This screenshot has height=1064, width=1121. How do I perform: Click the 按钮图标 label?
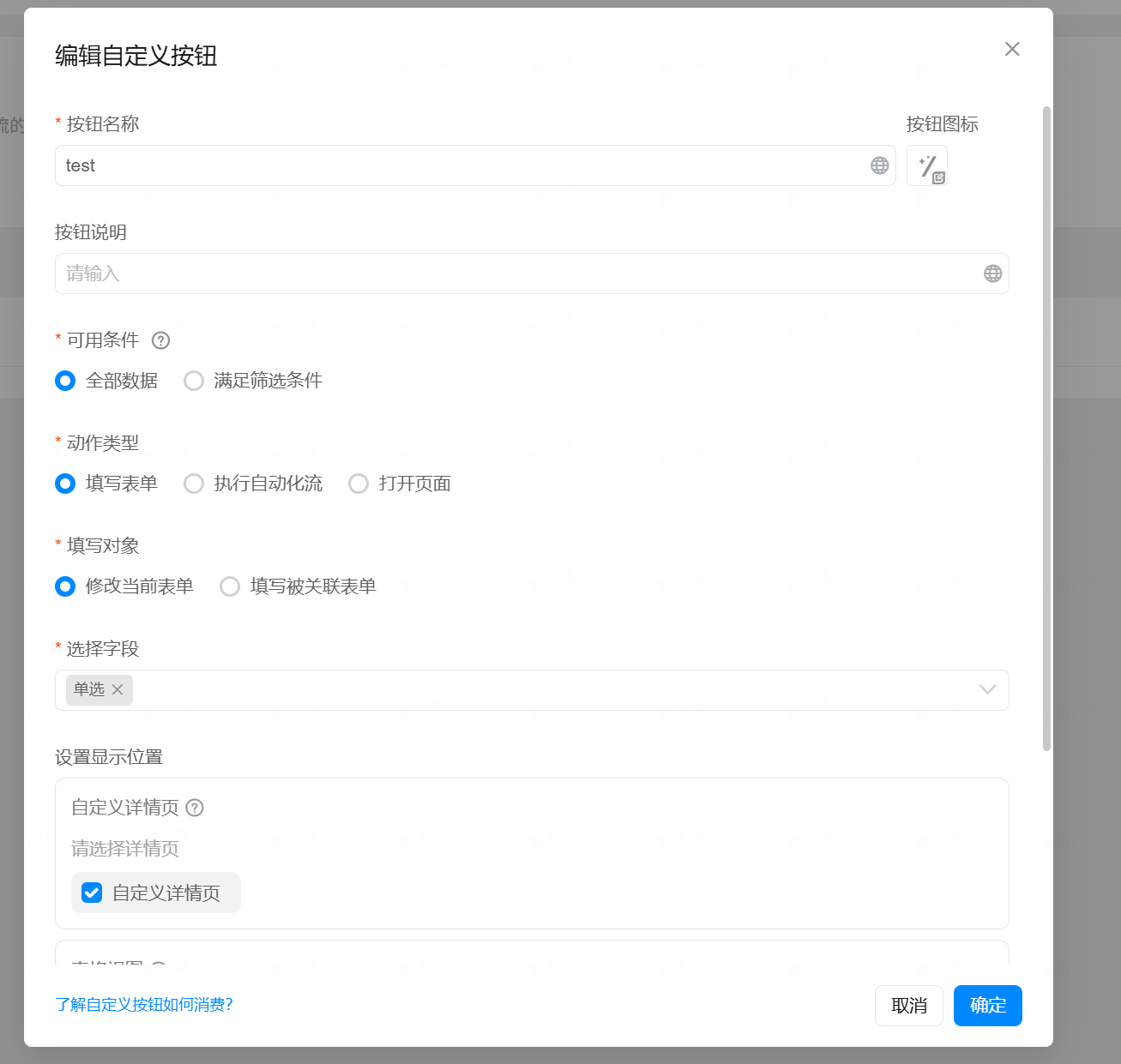pyautogui.click(x=943, y=124)
